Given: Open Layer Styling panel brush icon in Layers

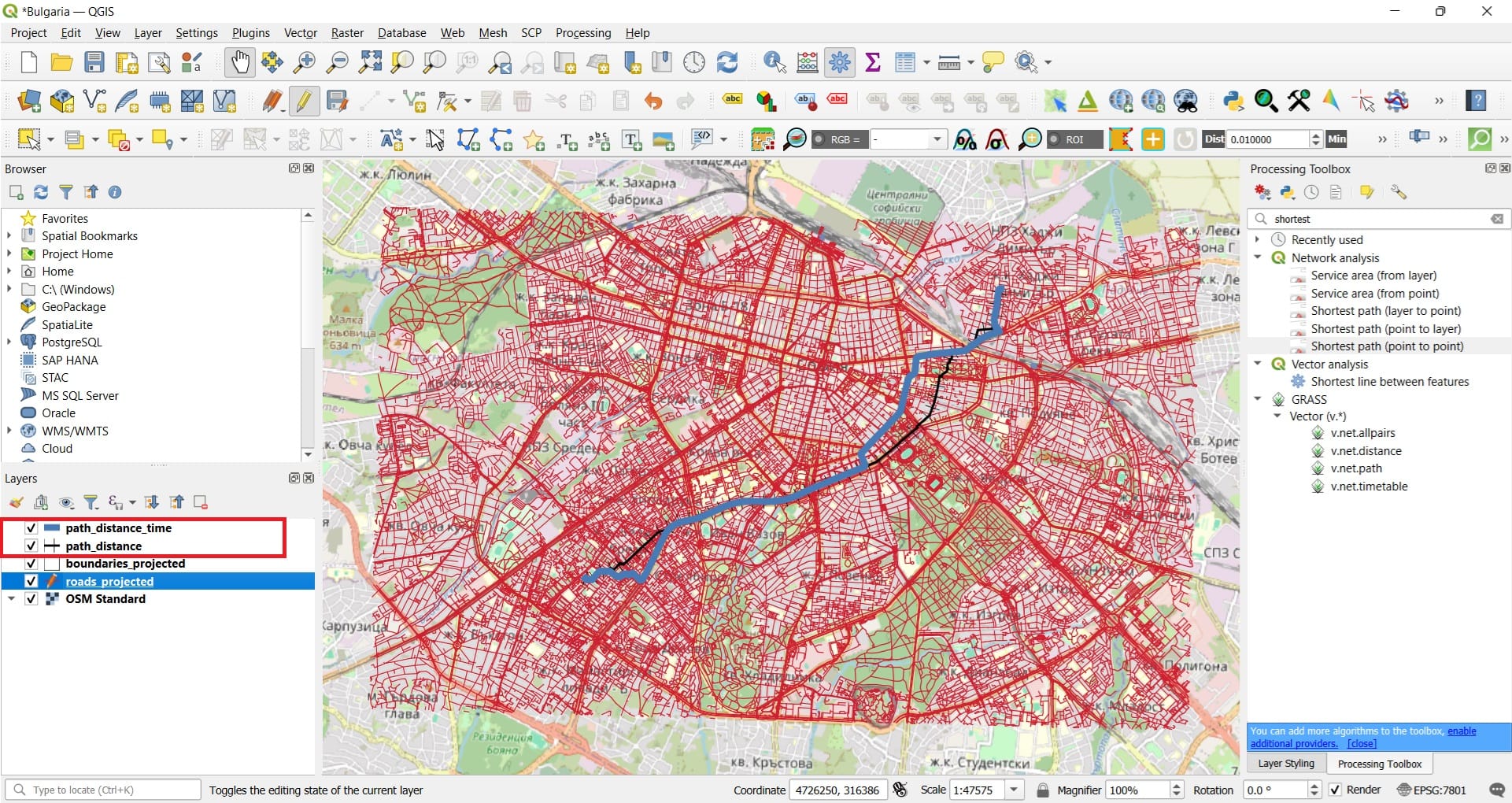Looking at the screenshot, I should coord(16,502).
